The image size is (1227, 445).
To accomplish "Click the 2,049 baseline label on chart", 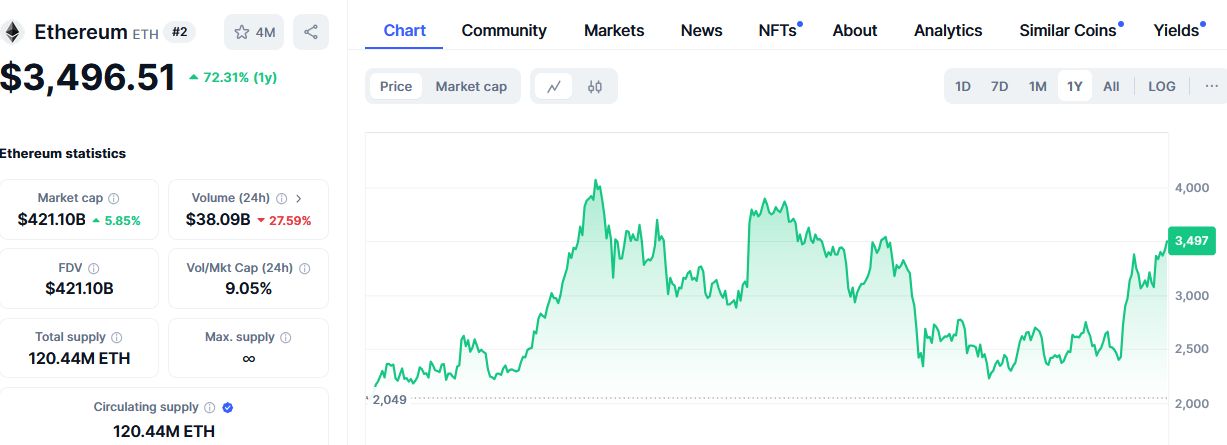I will tap(390, 399).
